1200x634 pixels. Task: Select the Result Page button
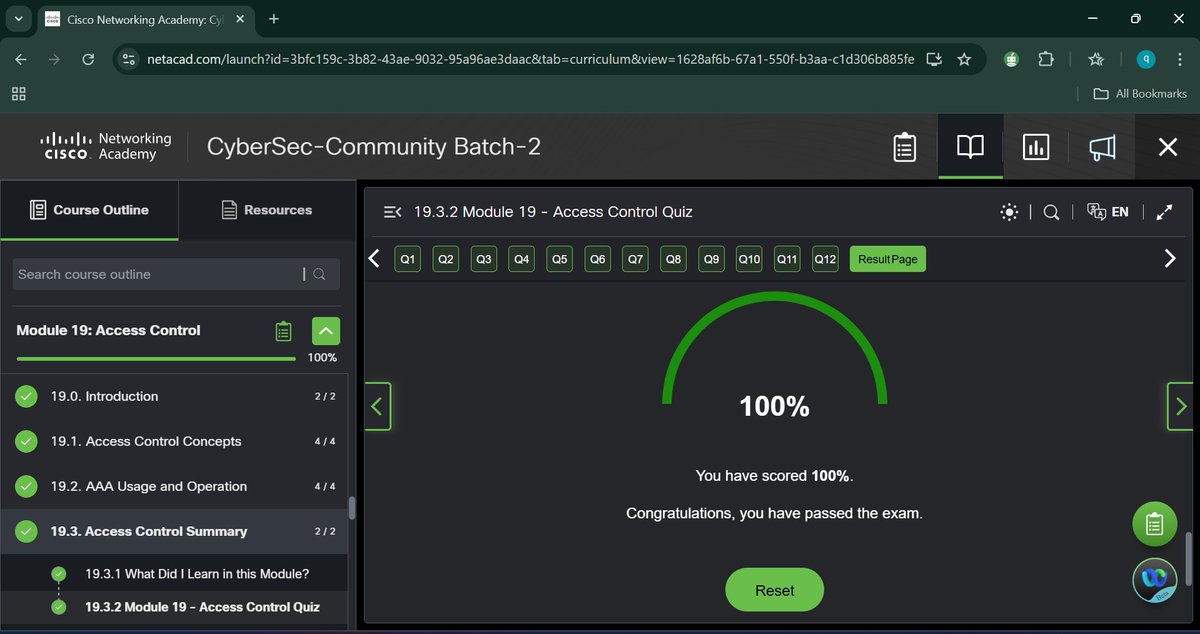coord(888,259)
